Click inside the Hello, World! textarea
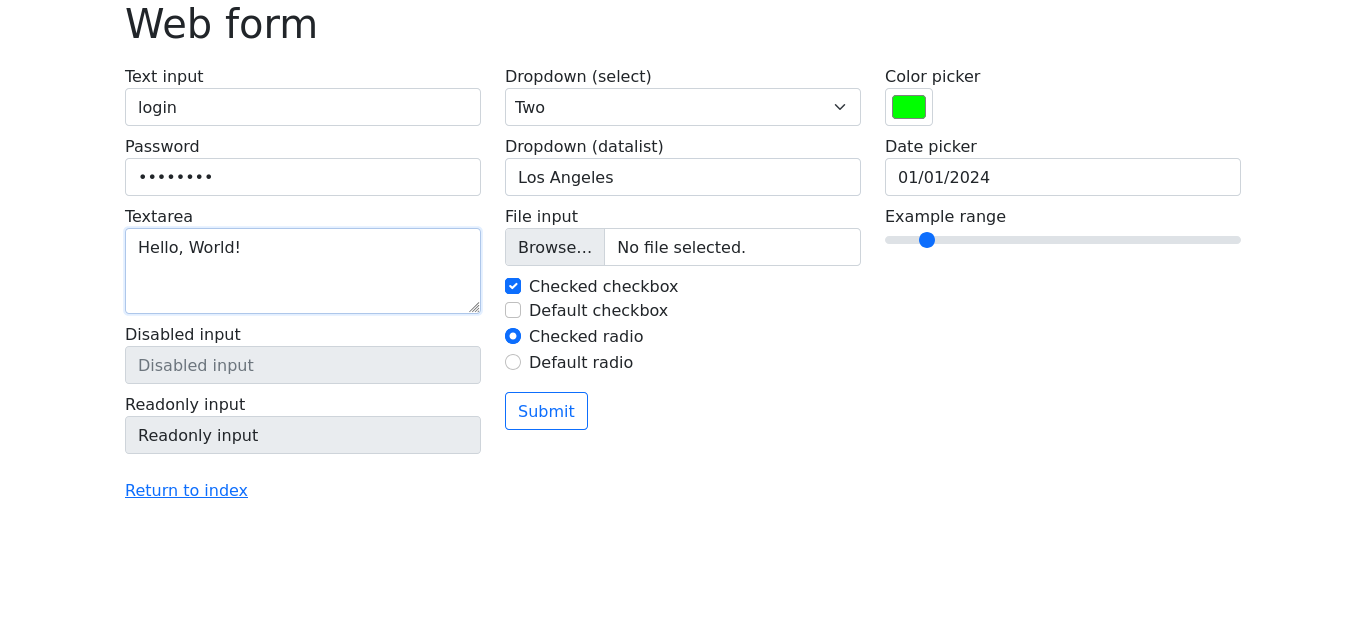The image size is (1366, 634). (303, 271)
